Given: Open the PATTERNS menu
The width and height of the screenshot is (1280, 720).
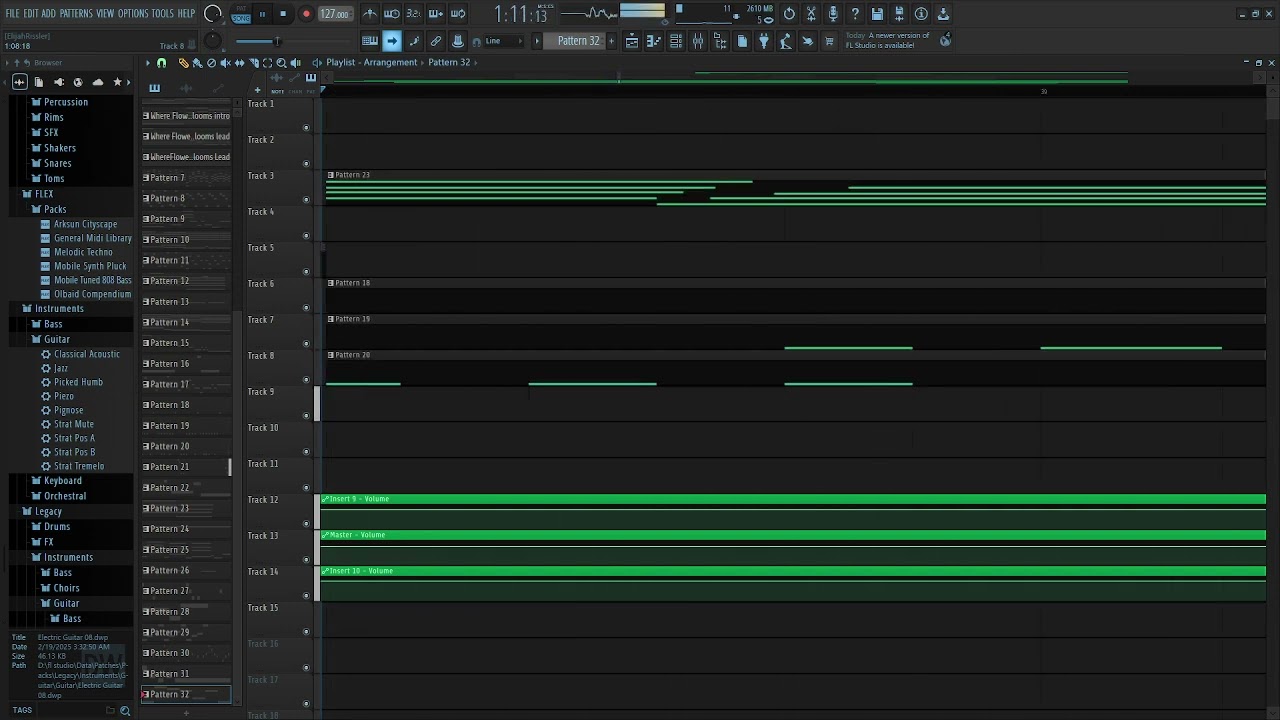Looking at the screenshot, I should click(x=76, y=13).
